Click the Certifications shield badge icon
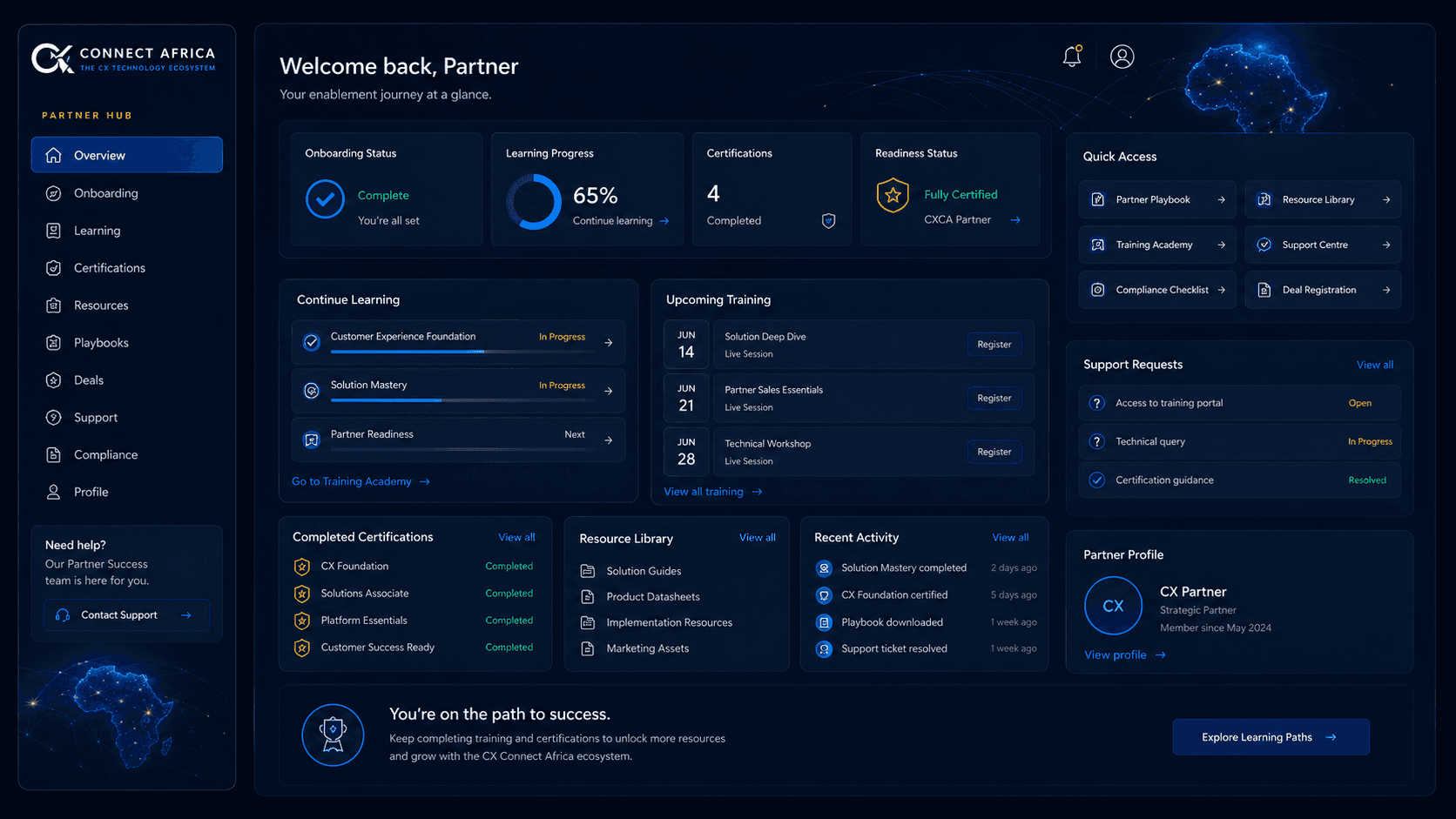This screenshot has width=1456, height=819. (828, 221)
